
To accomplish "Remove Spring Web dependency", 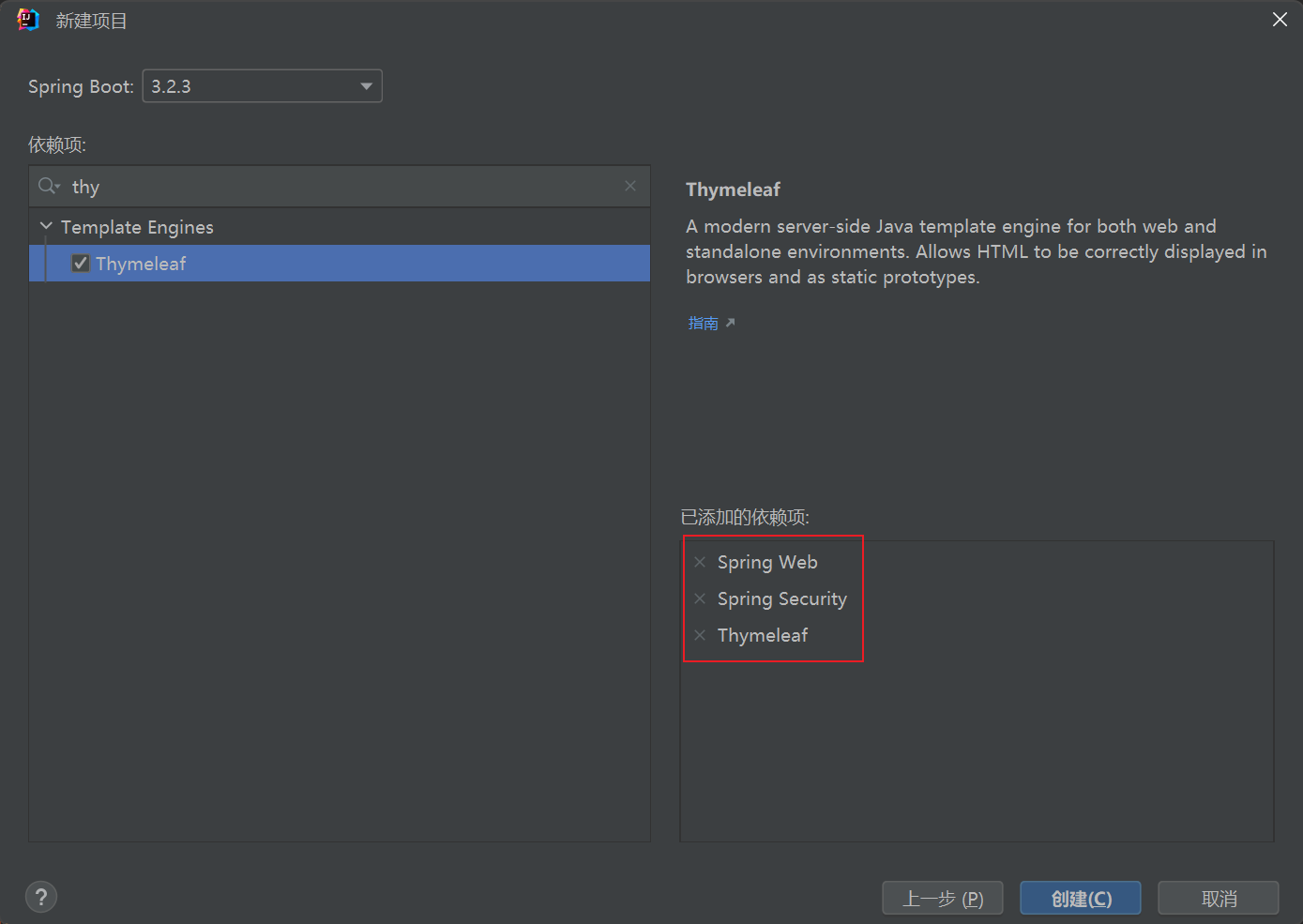I will 700,562.
